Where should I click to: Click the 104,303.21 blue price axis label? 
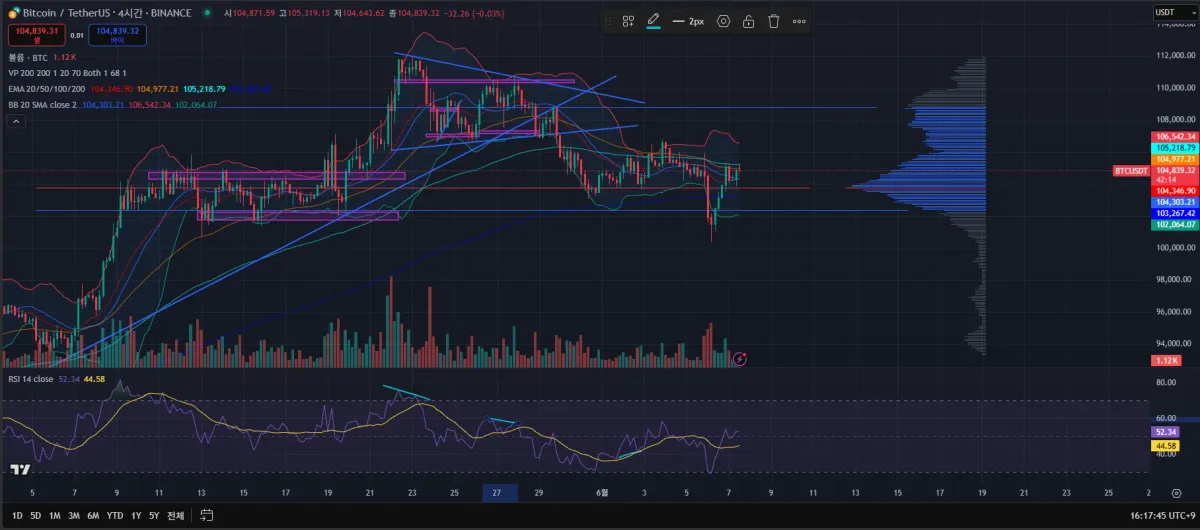(x=1176, y=202)
